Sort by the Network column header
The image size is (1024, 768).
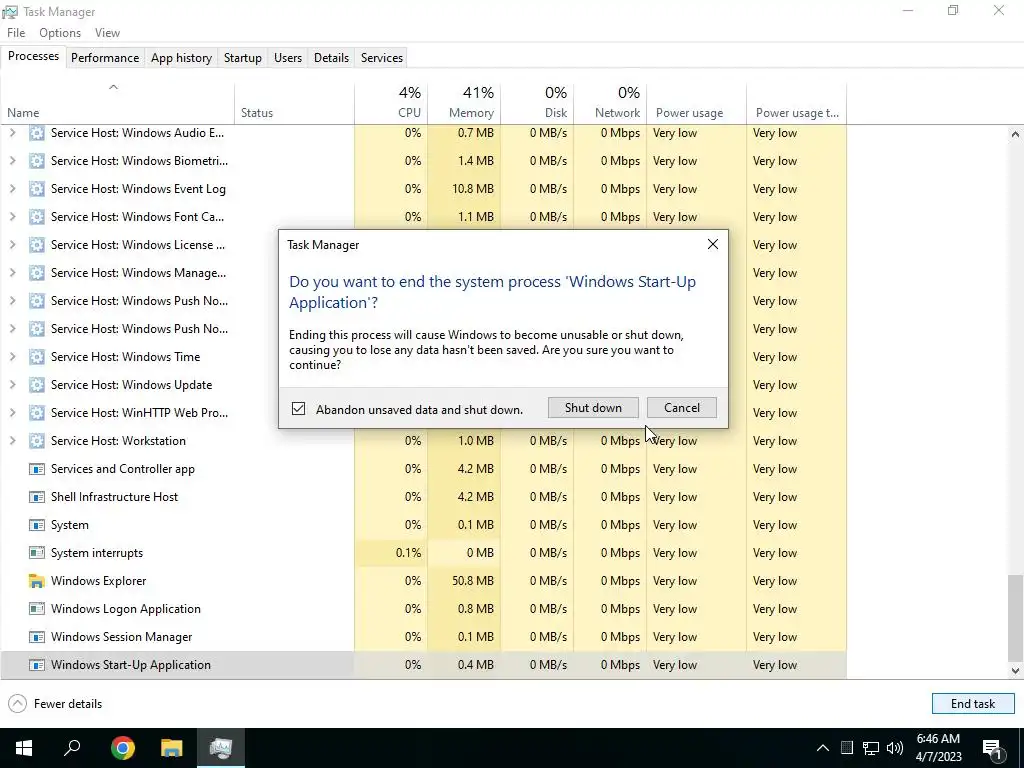pyautogui.click(x=611, y=104)
